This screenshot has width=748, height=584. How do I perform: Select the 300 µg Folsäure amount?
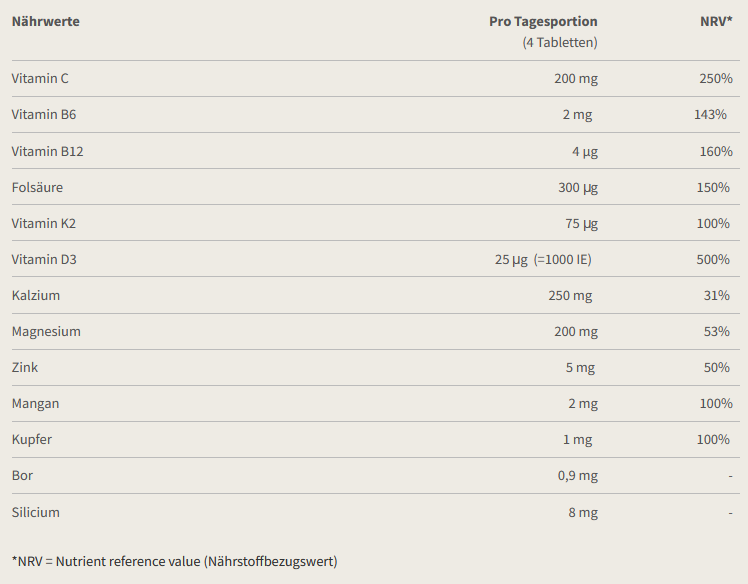point(578,188)
